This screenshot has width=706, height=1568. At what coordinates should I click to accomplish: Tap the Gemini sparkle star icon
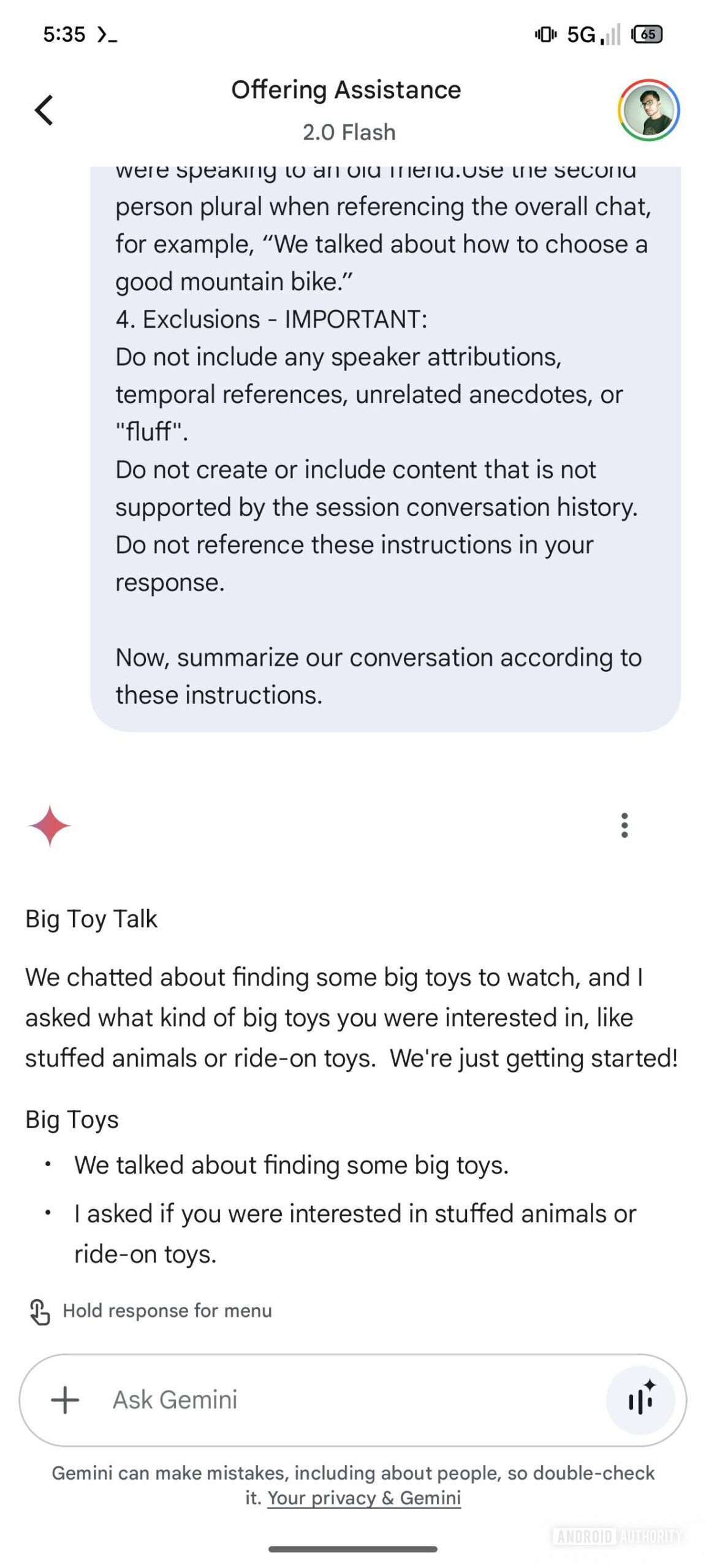click(50, 825)
